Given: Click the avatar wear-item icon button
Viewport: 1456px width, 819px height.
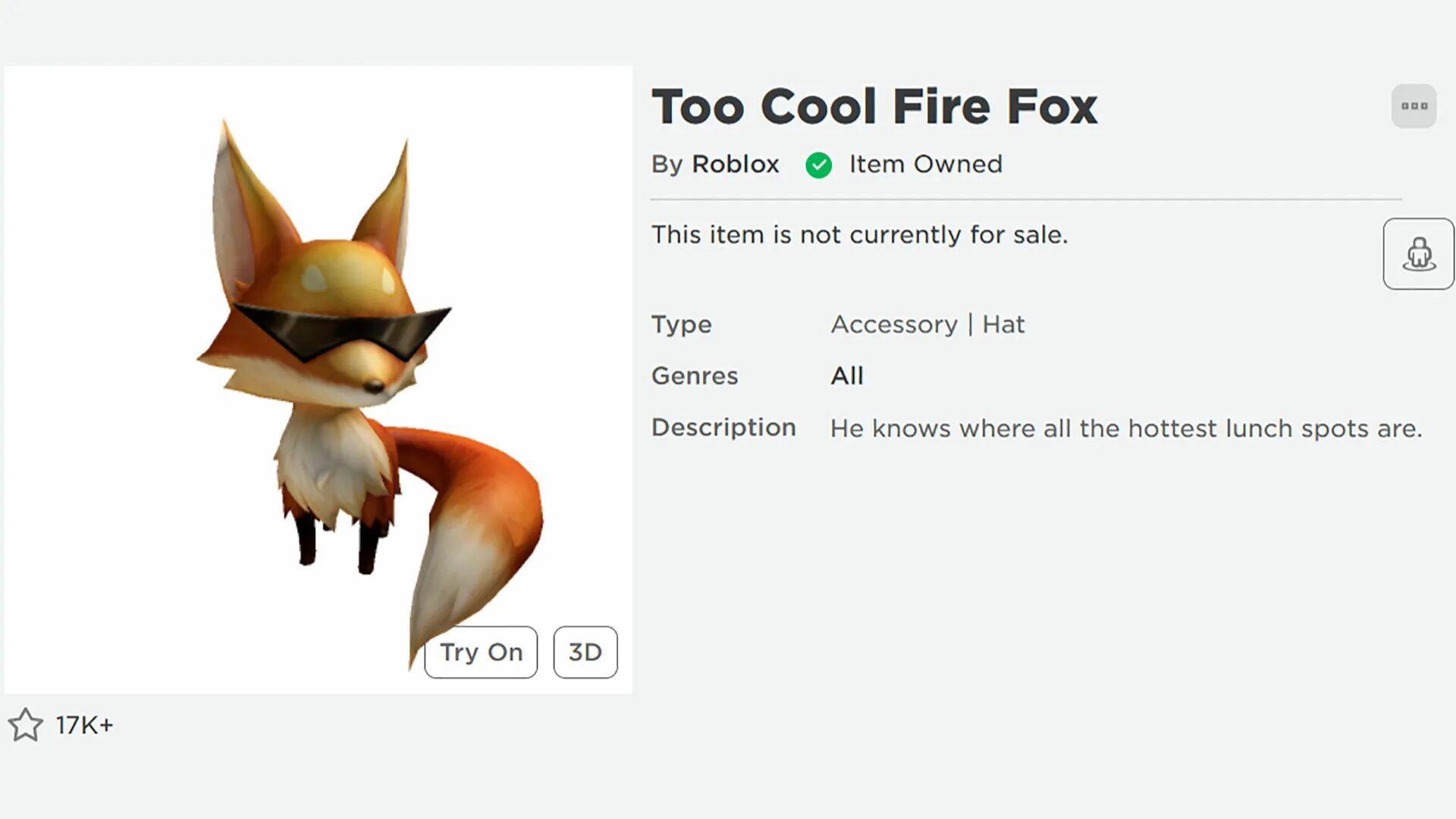Looking at the screenshot, I should pyautogui.click(x=1418, y=254).
